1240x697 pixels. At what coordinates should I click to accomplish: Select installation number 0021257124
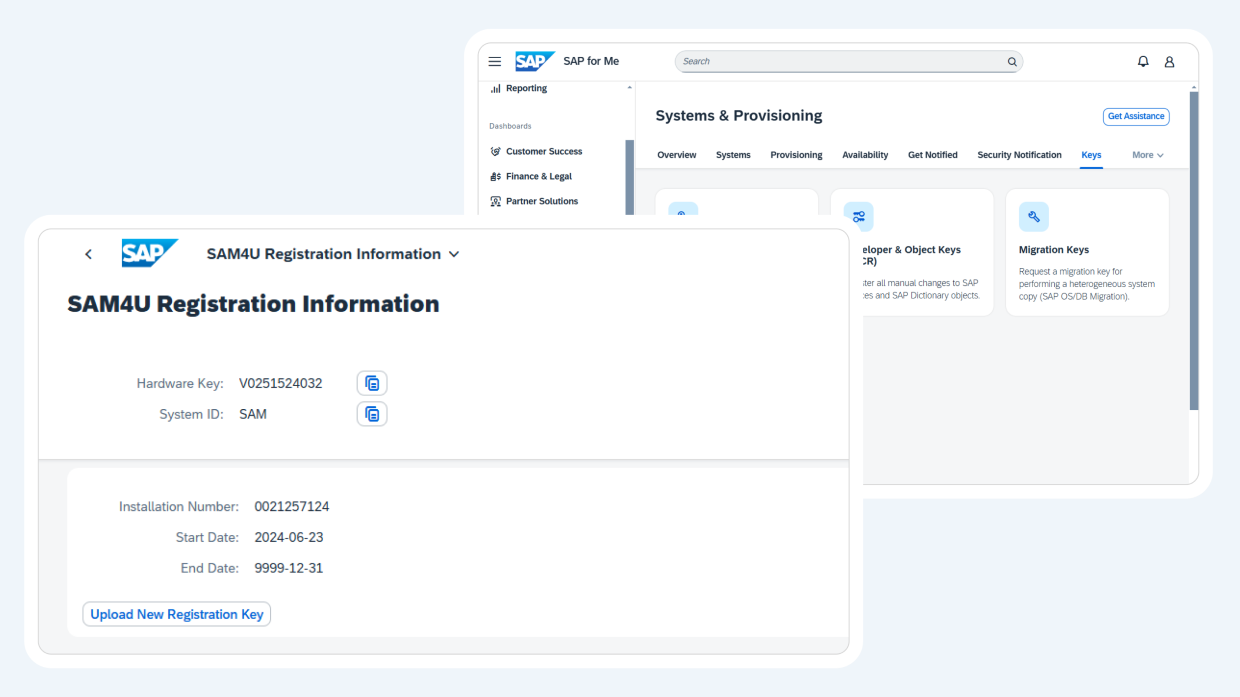(292, 507)
